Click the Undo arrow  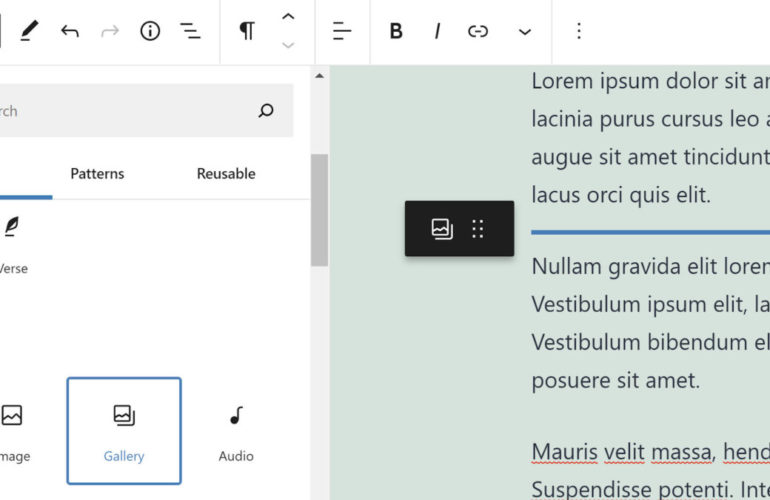point(69,31)
